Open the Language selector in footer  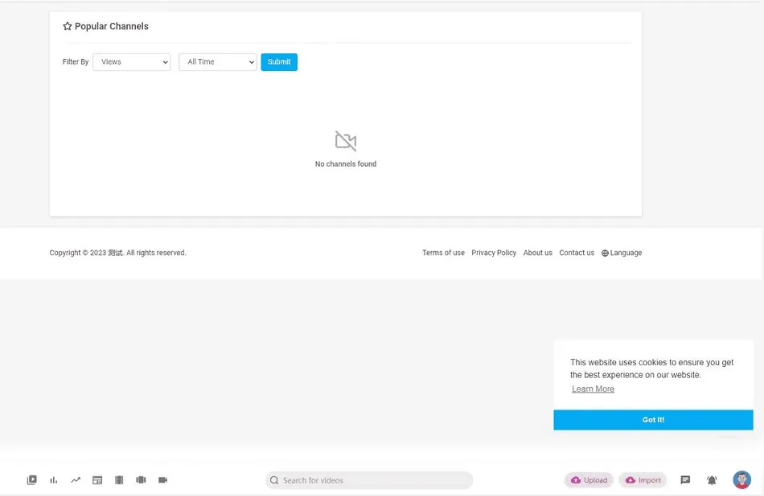pyautogui.click(x=622, y=253)
